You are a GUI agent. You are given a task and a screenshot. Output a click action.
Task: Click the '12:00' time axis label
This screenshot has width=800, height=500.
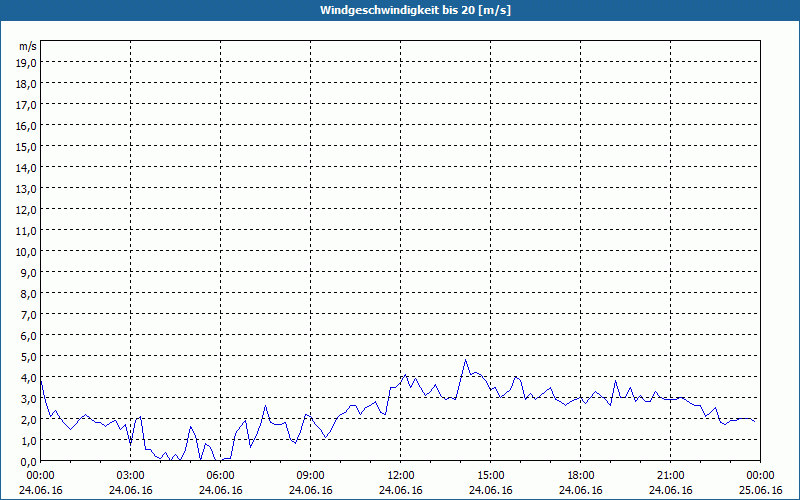401,476
